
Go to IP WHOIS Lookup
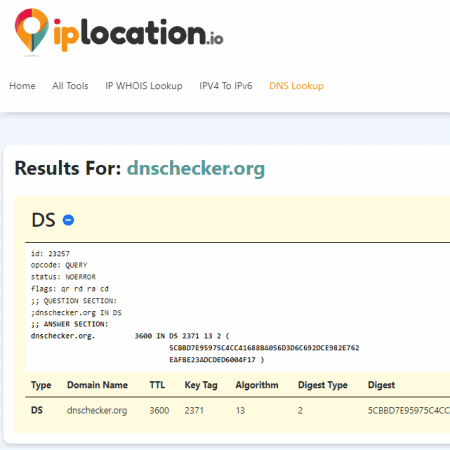click(144, 86)
